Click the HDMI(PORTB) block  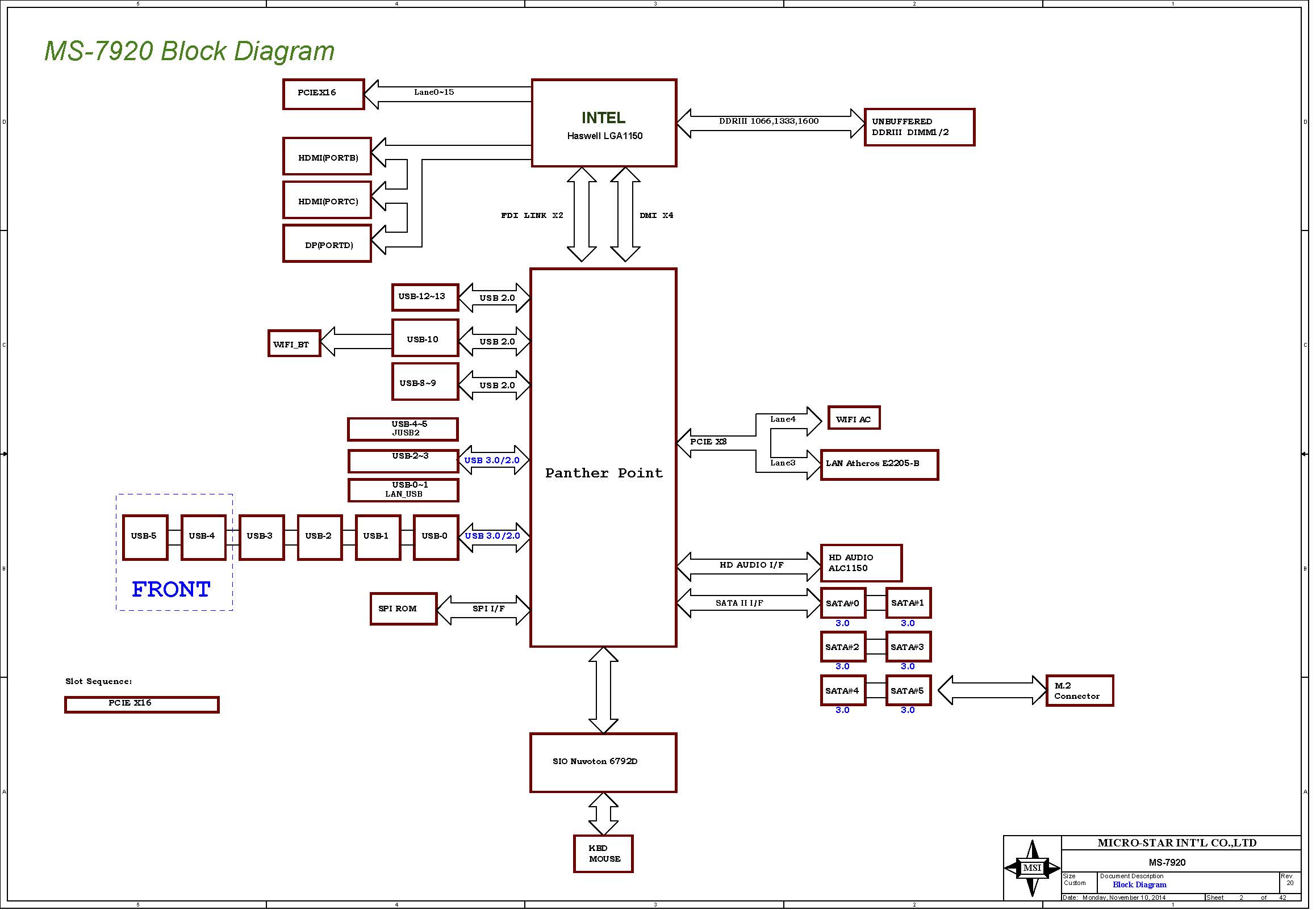pyautogui.click(x=327, y=156)
